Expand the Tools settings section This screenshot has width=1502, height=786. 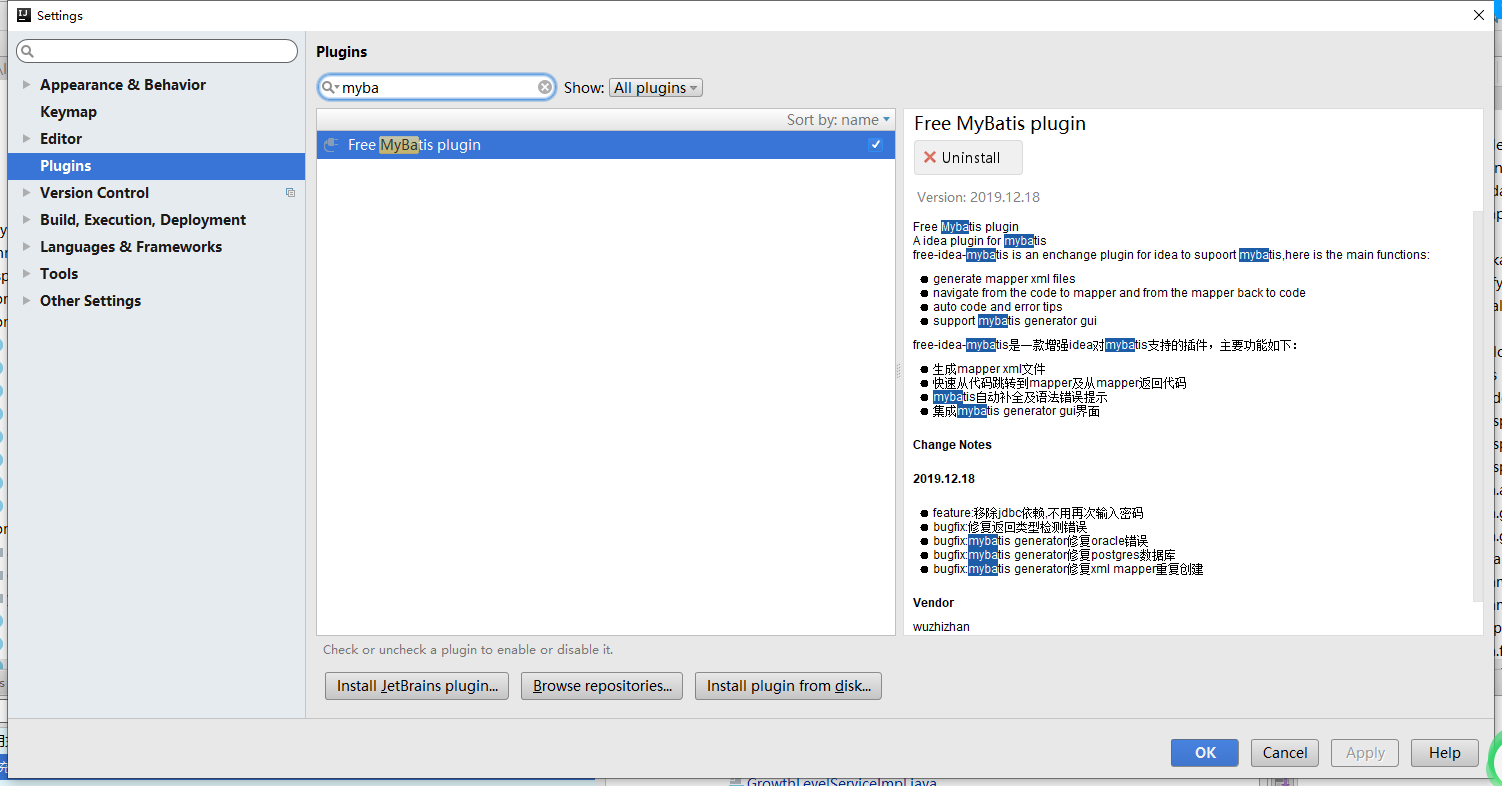pos(26,274)
